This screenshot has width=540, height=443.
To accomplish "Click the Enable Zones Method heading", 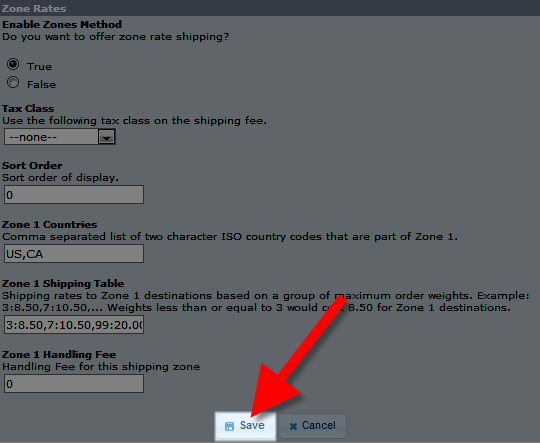I will (x=62, y=24).
